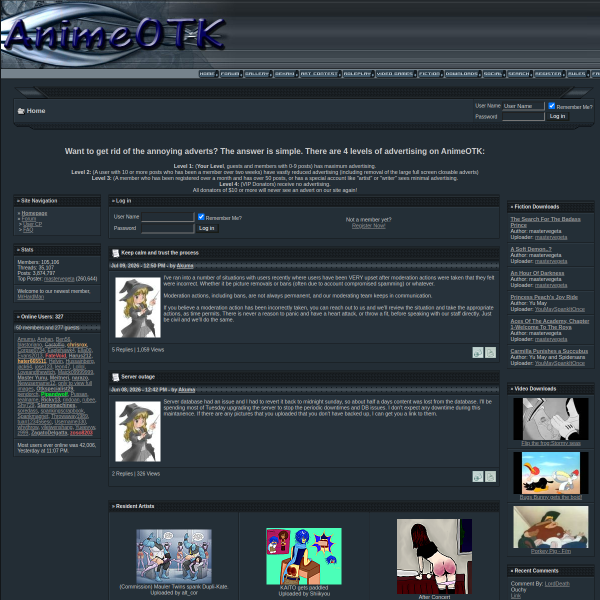Click the Online Users: 327 panel header

coord(57,317)
